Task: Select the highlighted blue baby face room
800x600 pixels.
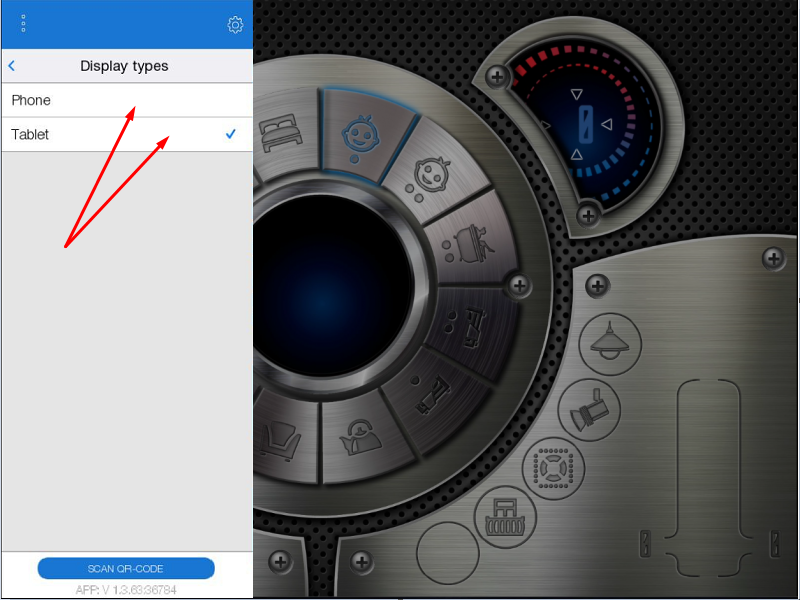Action: pos(357,130)
